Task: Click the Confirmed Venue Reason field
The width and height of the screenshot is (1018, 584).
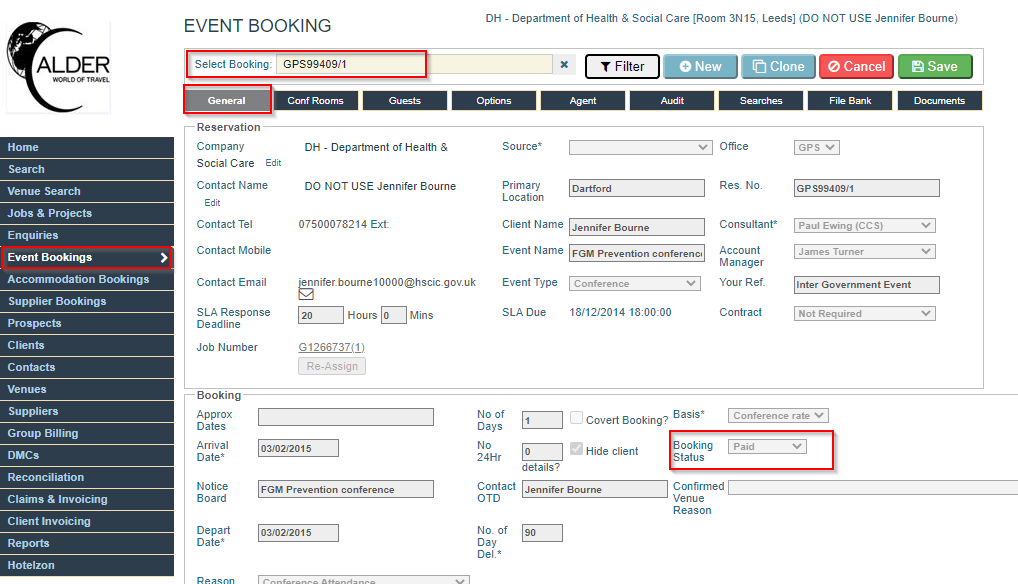Action: coord(873,487)
